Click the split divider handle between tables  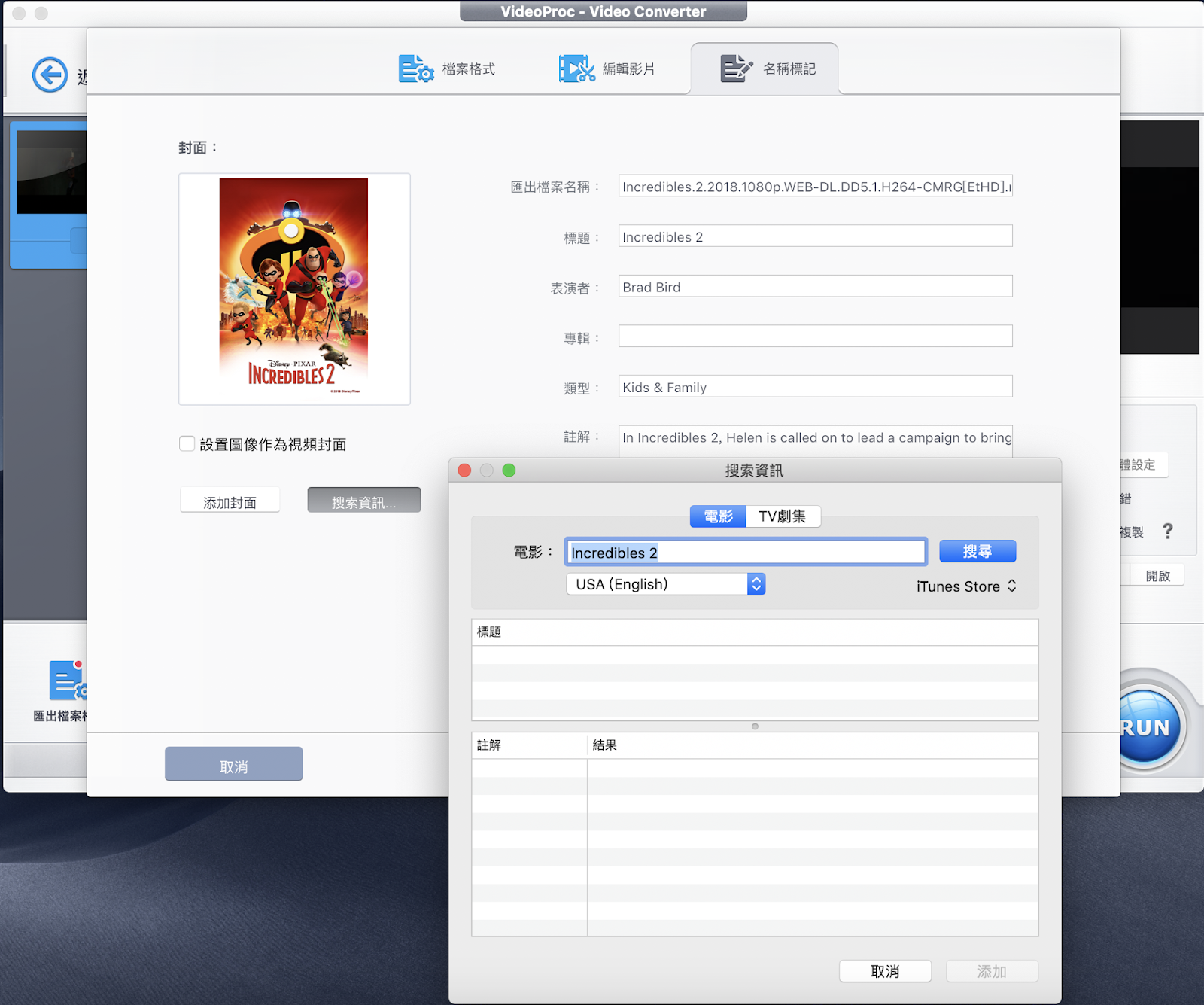[x=755, y=726]
